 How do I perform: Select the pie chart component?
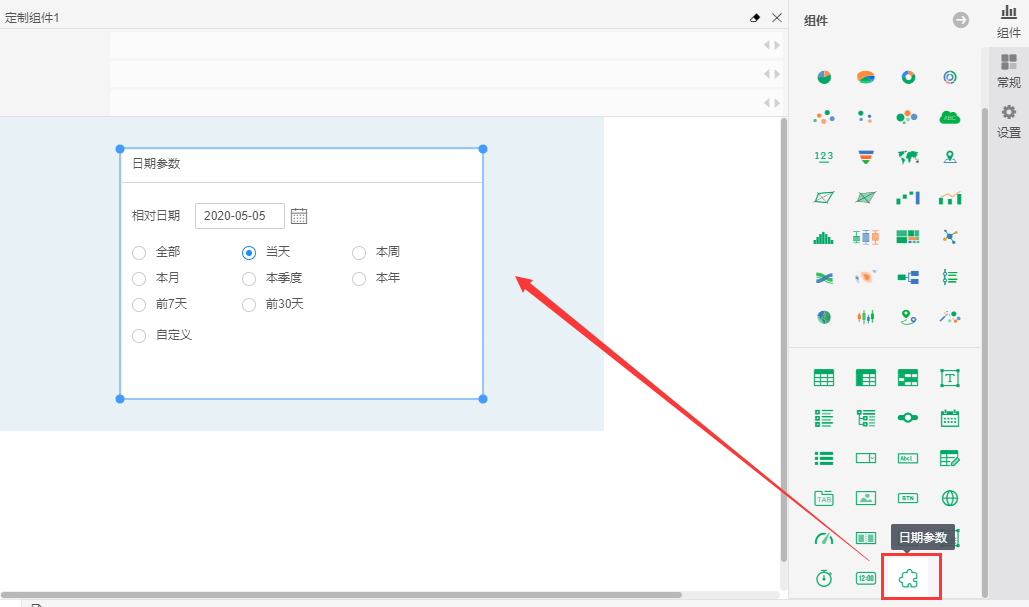point(824,77)
